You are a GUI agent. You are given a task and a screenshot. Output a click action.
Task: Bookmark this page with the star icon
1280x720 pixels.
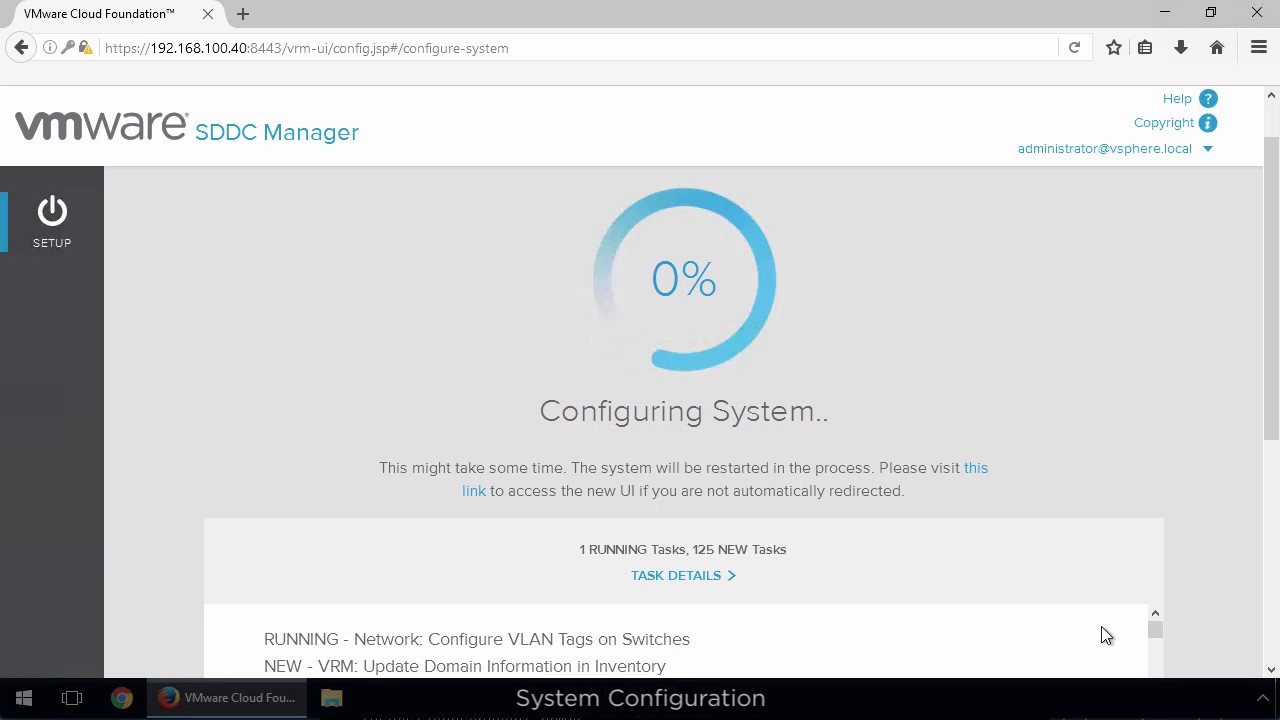(1113, 48)
